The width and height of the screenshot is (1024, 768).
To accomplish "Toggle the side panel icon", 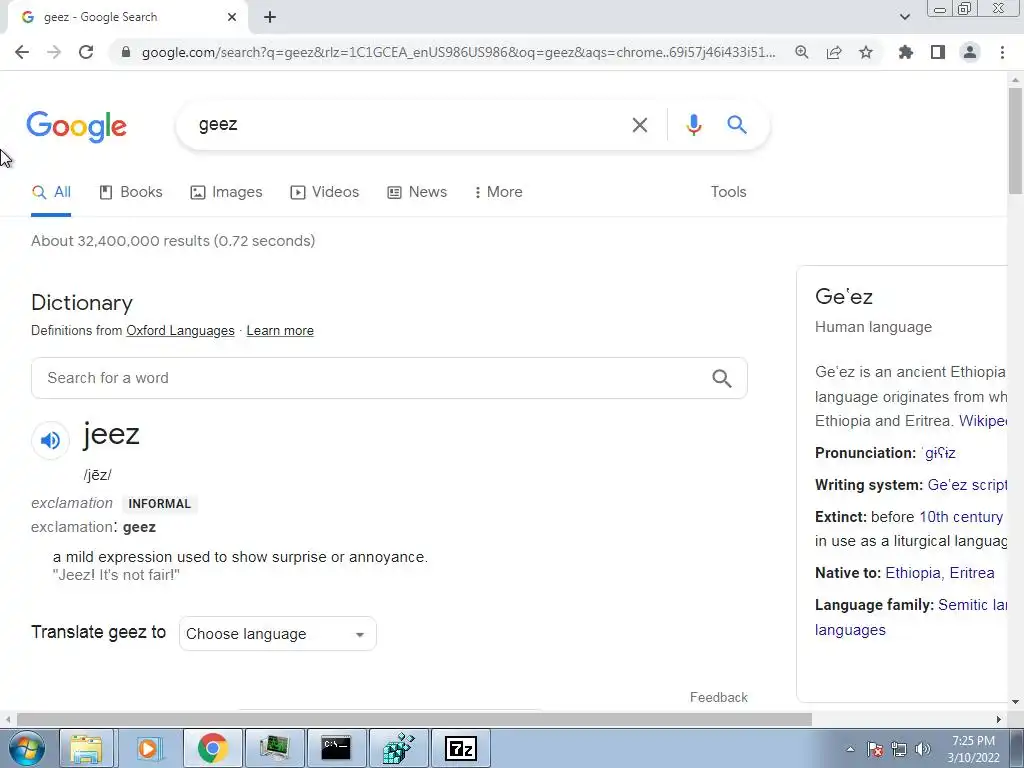I will (938, 52).
